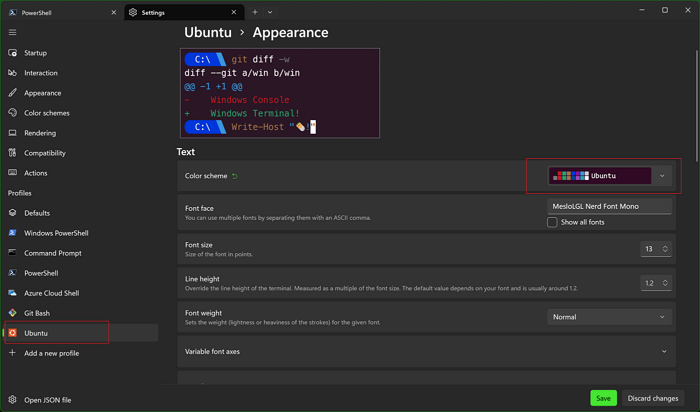
Task: Click the Line height value field
Action: click(650, 283)
